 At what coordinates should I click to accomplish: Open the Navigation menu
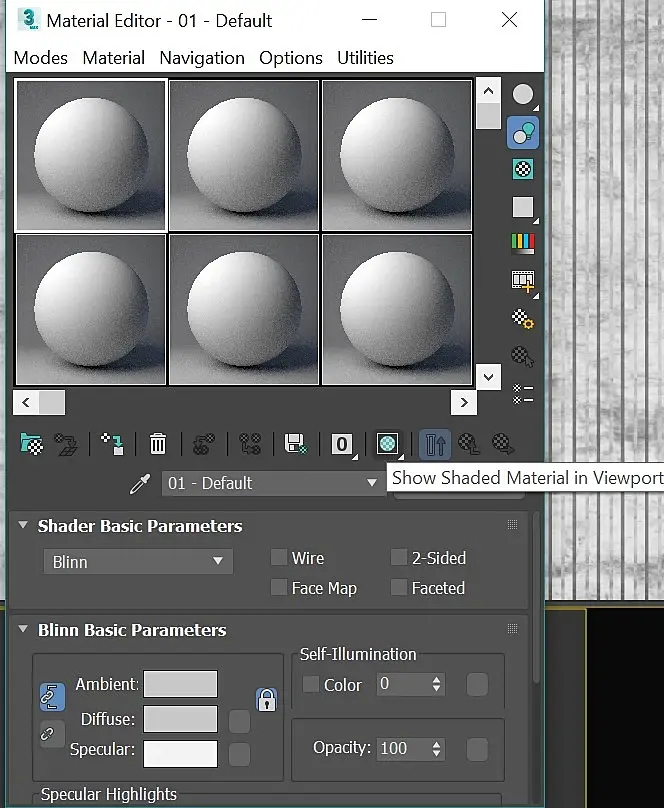click(x=202, y=58)
